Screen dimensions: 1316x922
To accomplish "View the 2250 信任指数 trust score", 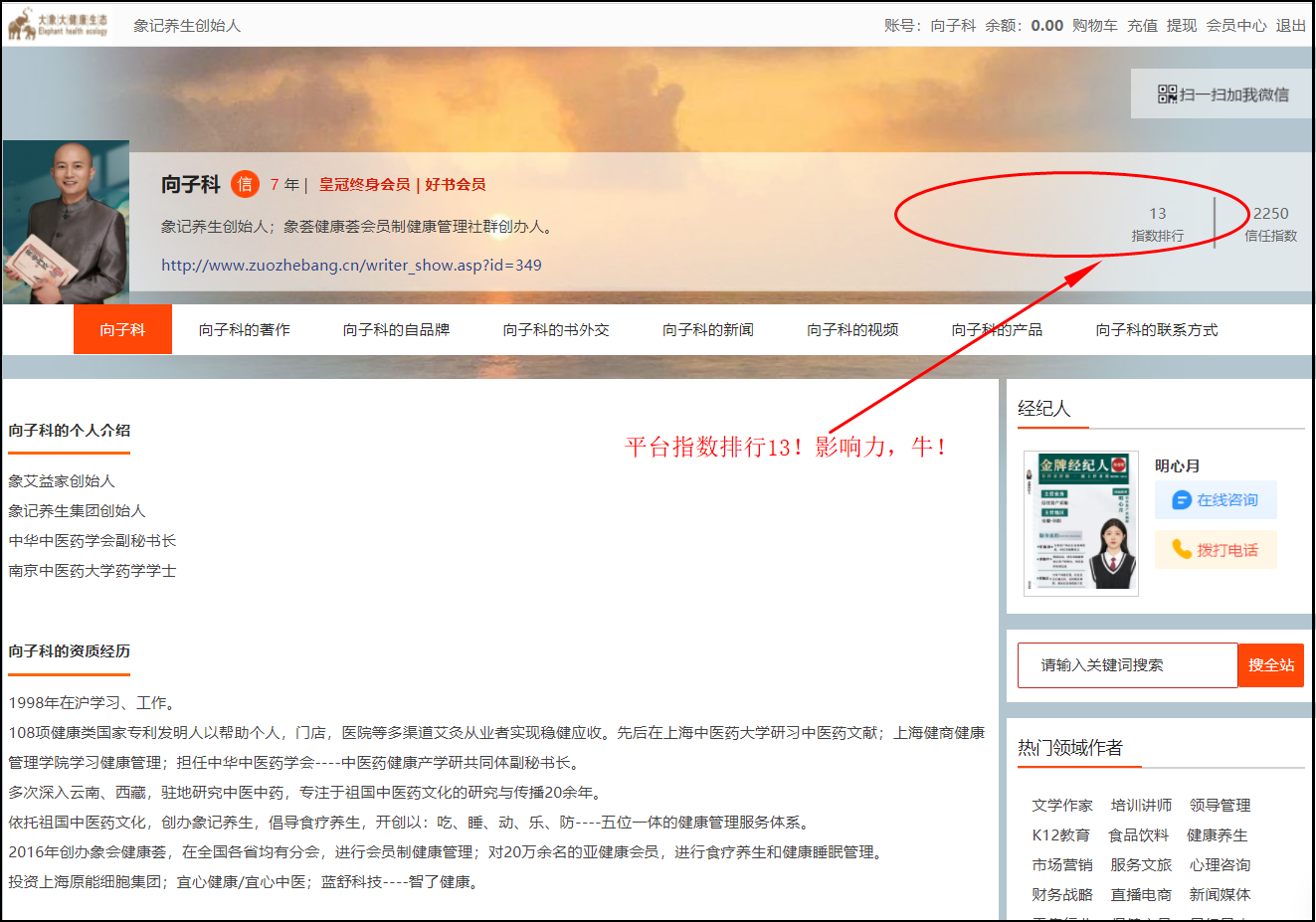I will pyautogui.click(x=1270, y=223).
